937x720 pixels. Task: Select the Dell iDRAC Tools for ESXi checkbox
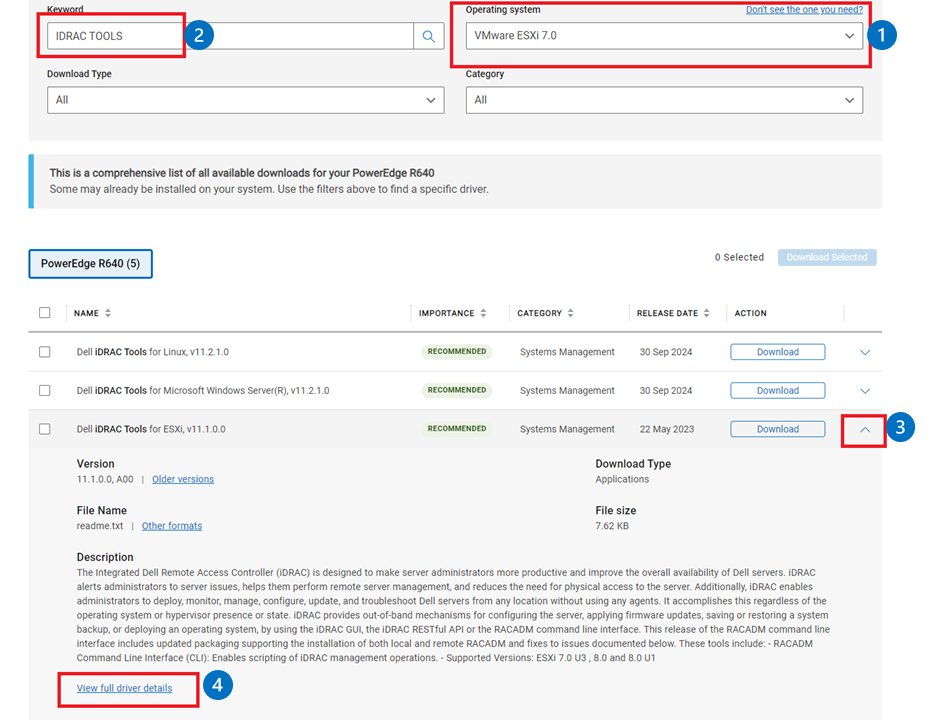[45, 428]
